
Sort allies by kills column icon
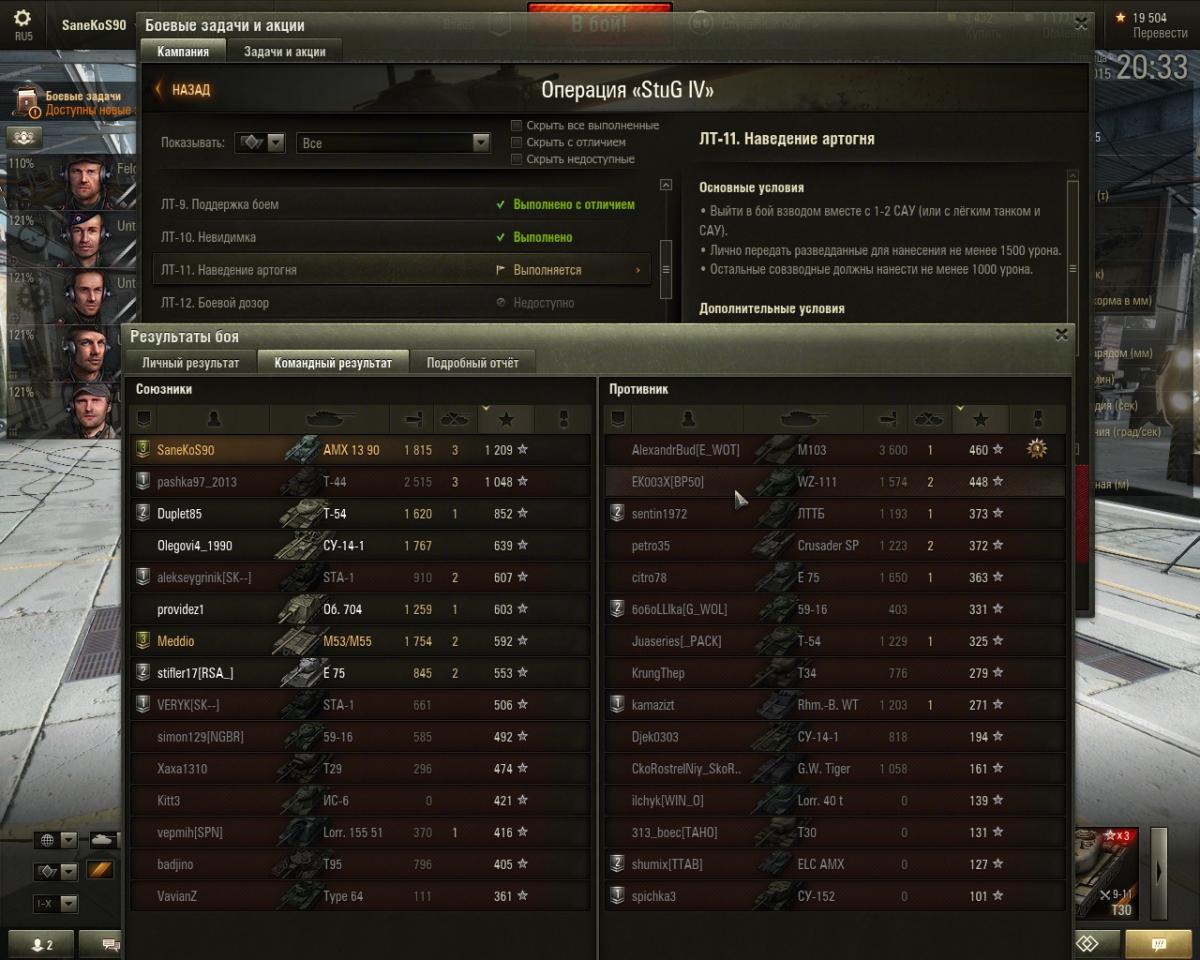click(455, 419)
